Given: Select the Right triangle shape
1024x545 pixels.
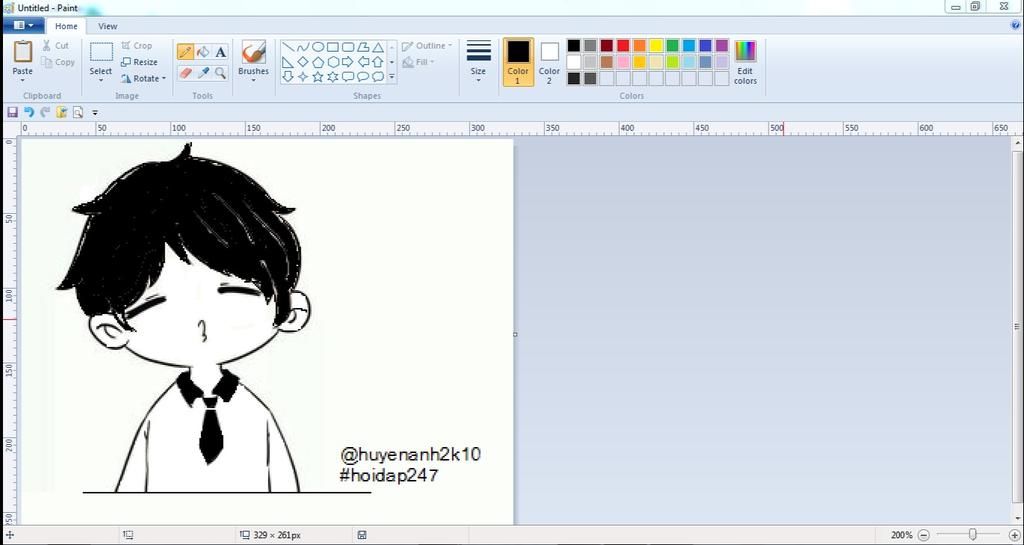Looking at the screenshot, I should 287,62.
